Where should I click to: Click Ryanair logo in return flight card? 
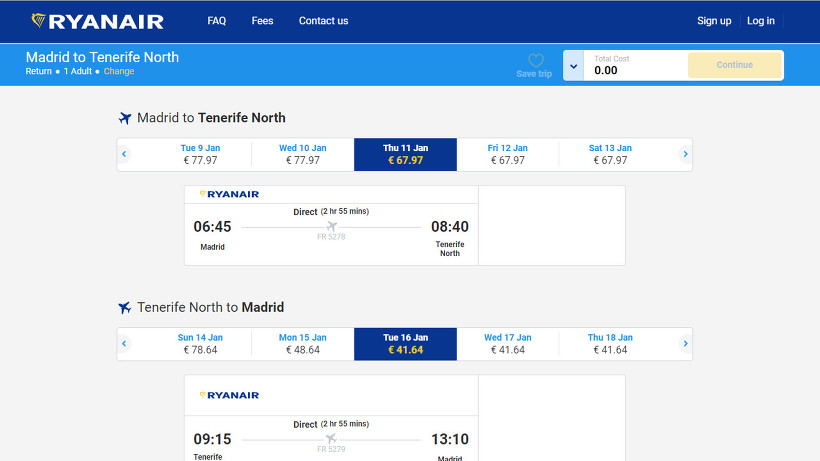pyautogui.click(x=229, y=395)
